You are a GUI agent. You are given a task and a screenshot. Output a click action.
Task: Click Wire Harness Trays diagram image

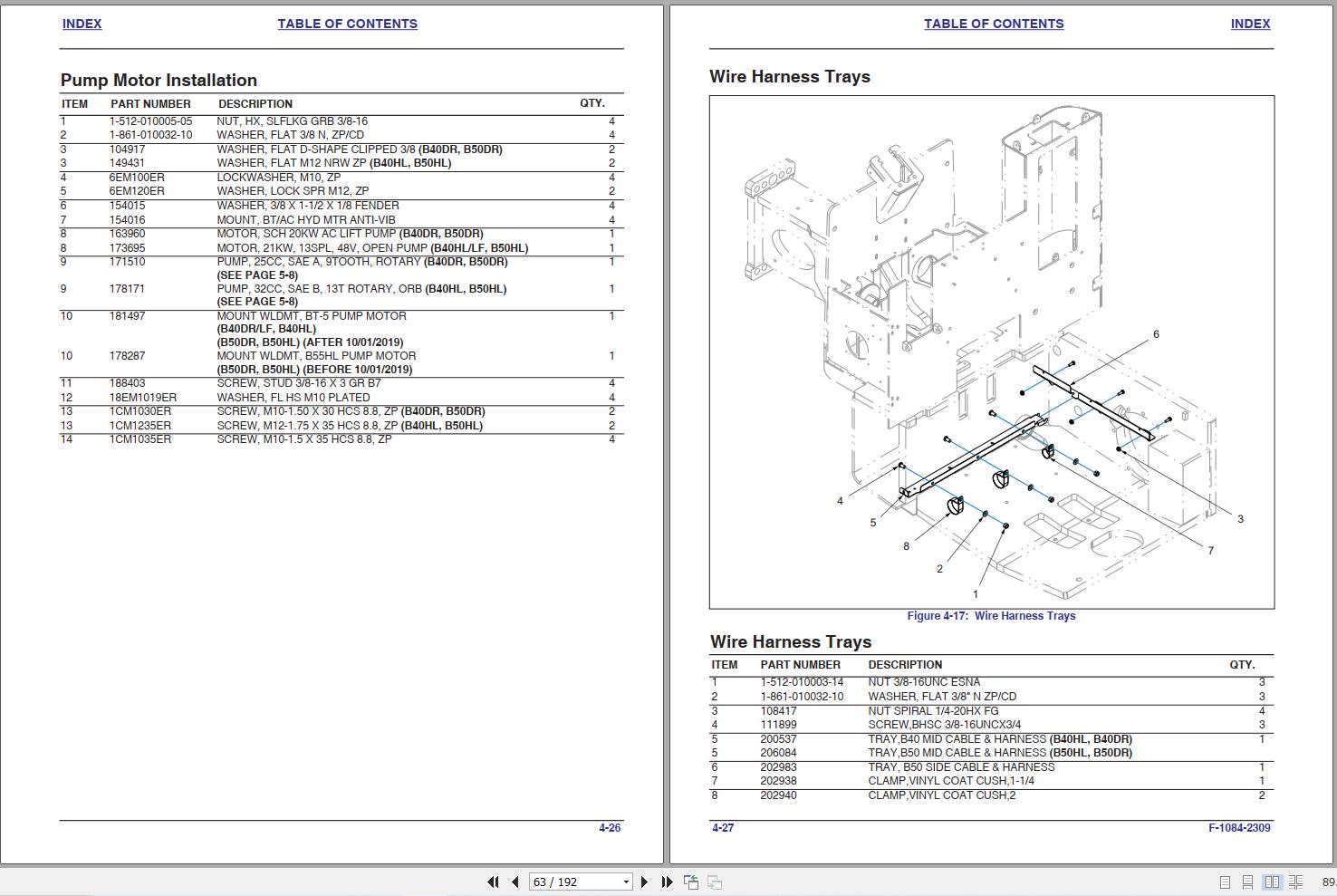tap(992, 352)
